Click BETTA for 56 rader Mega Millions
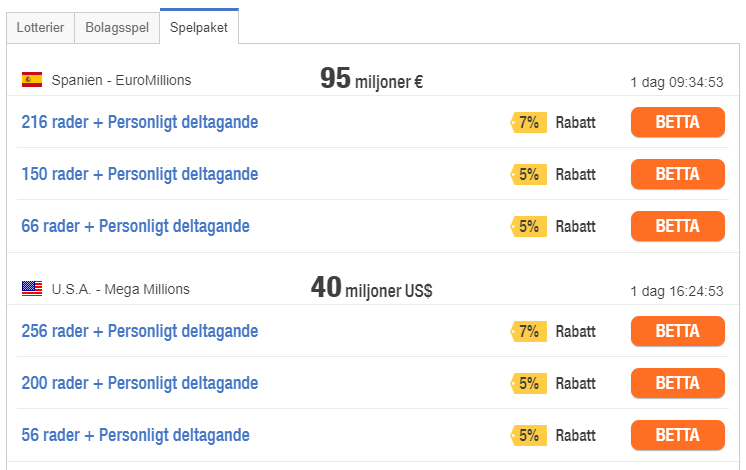 [x=677, y=435]
